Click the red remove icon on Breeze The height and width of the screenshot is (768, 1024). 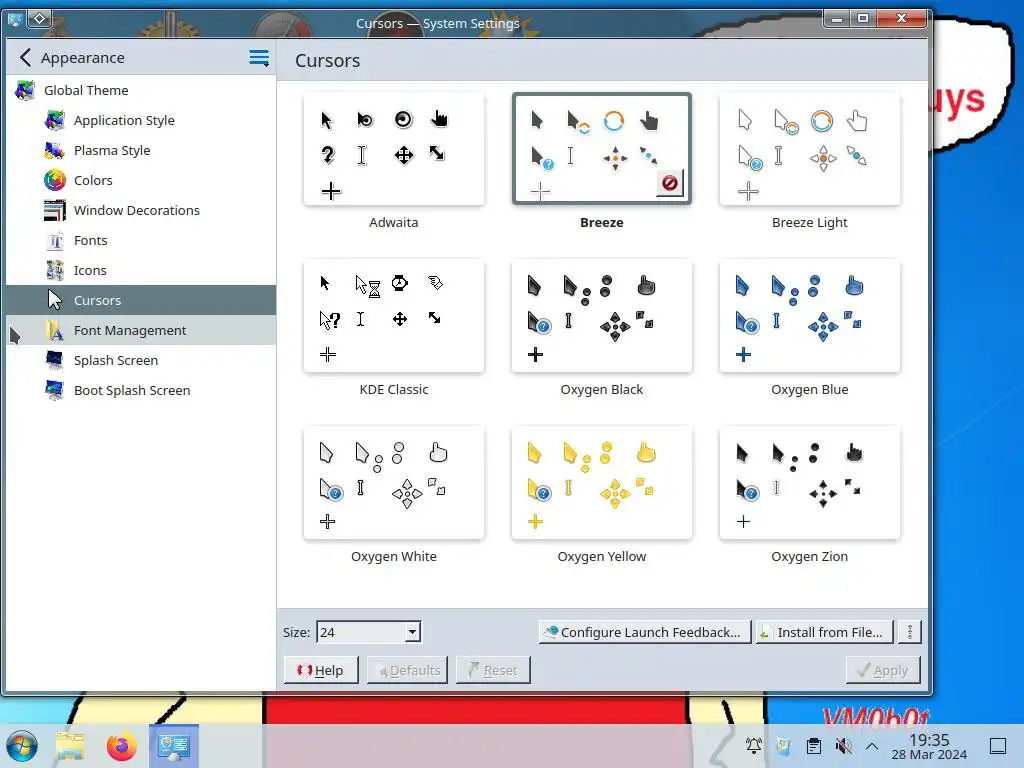point(669,183)
